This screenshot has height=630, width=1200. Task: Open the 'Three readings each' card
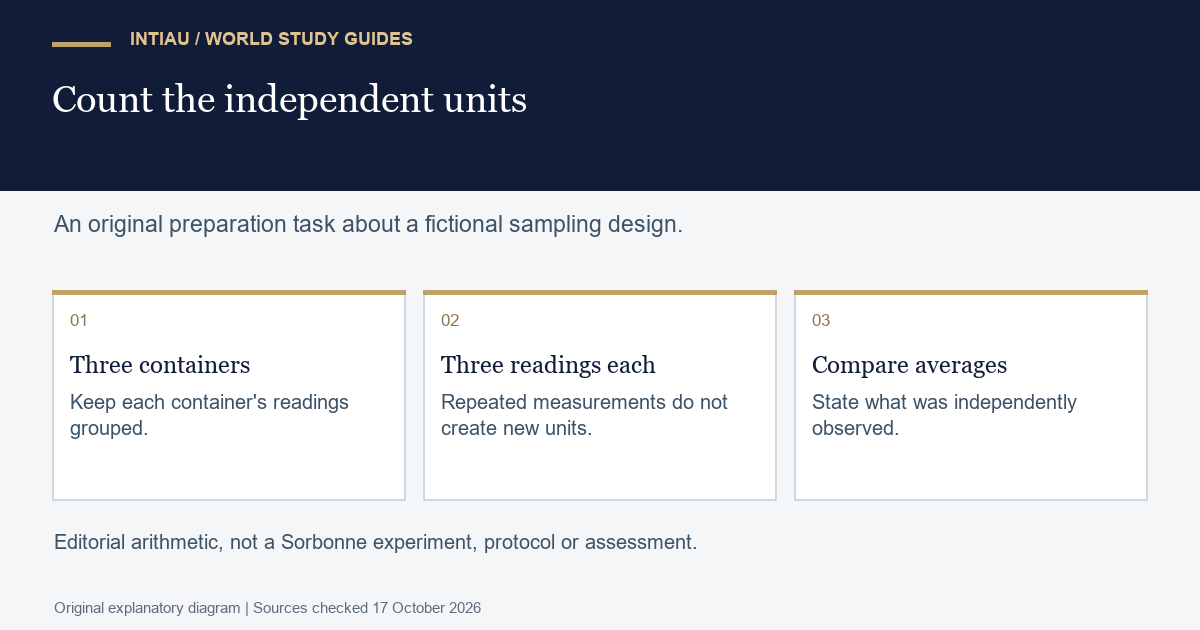[x=600, y=395]
